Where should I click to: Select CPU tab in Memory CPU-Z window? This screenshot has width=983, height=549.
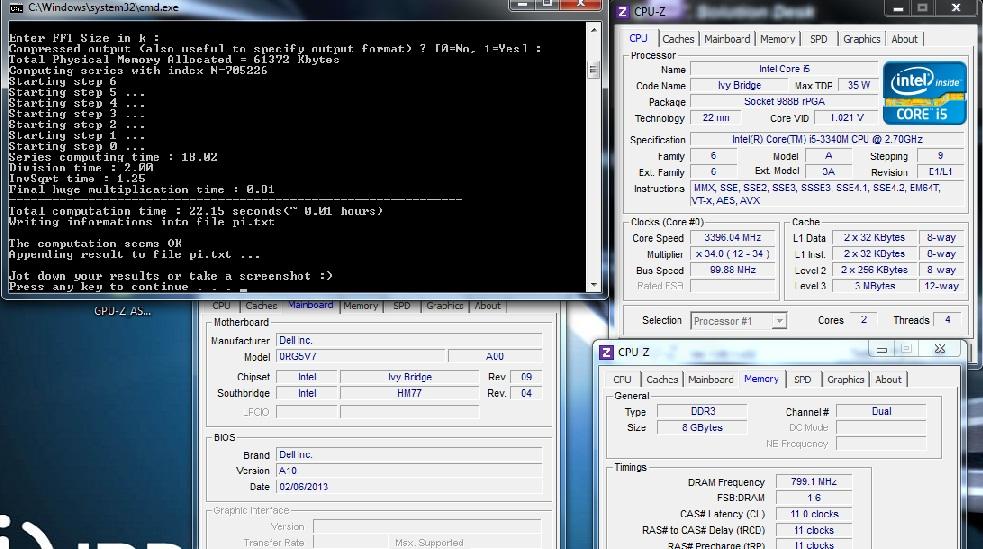click(623, 379)
